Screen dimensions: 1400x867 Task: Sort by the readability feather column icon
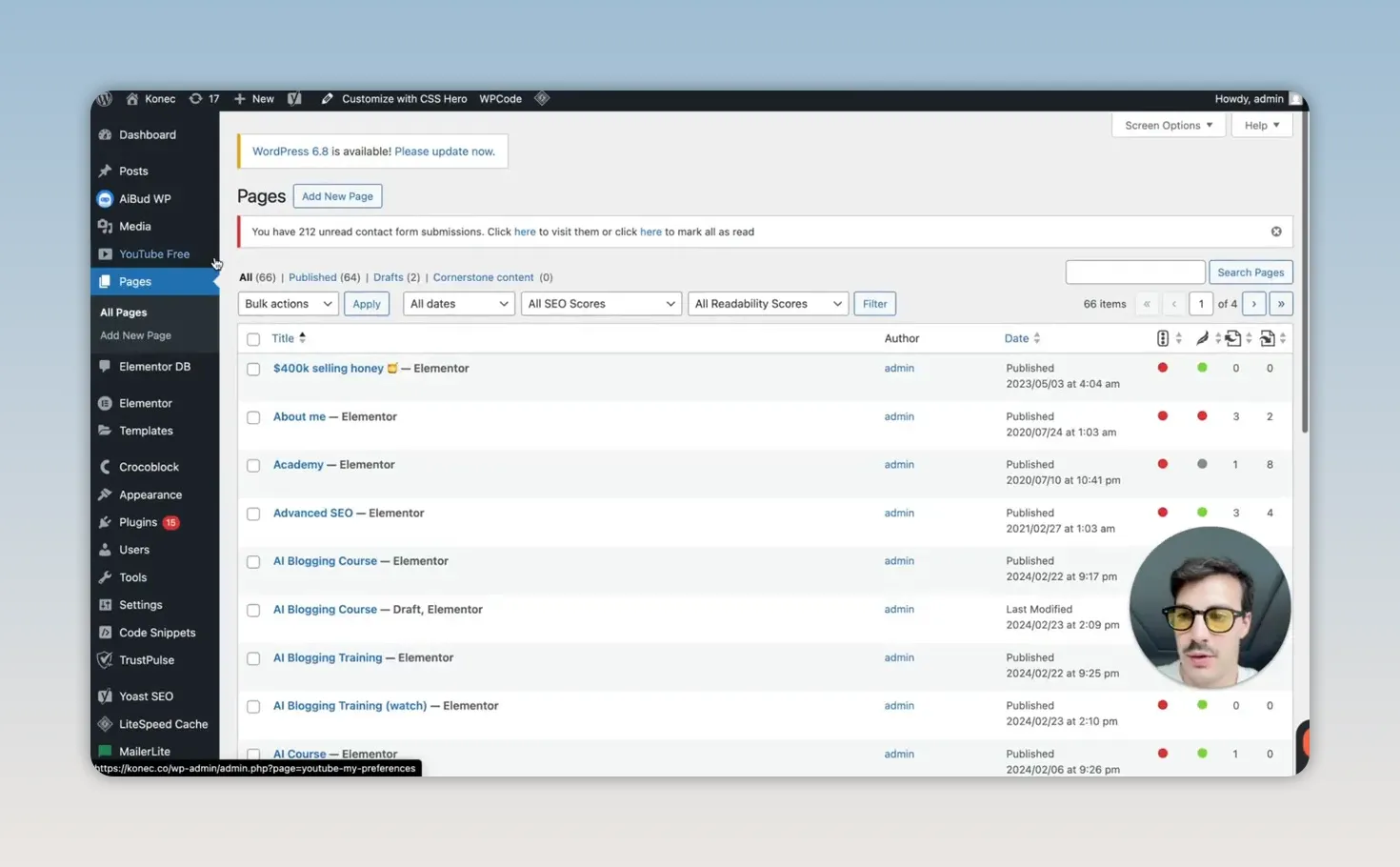tap(1203, 338)
